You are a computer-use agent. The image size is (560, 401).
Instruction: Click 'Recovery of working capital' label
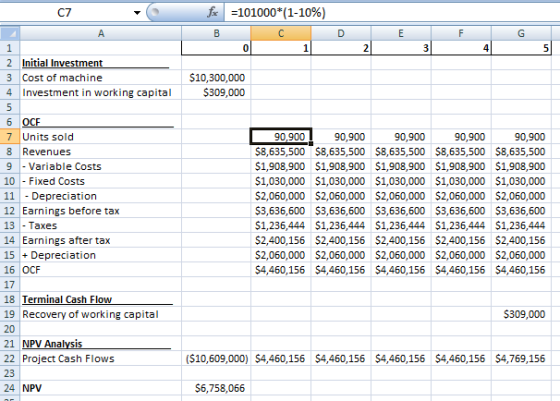(101, 314)
